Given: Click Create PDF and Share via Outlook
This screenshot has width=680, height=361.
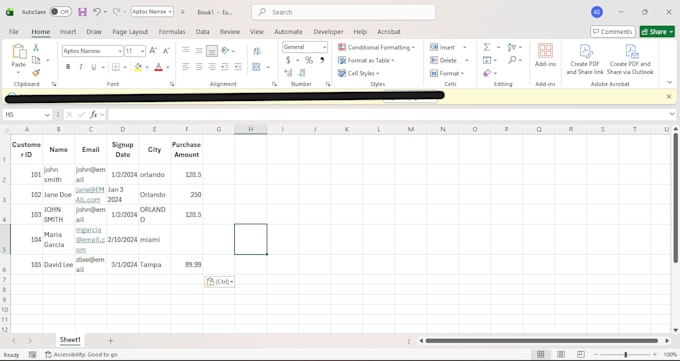Looking at the screenshot, I should (x=630, y=59).
